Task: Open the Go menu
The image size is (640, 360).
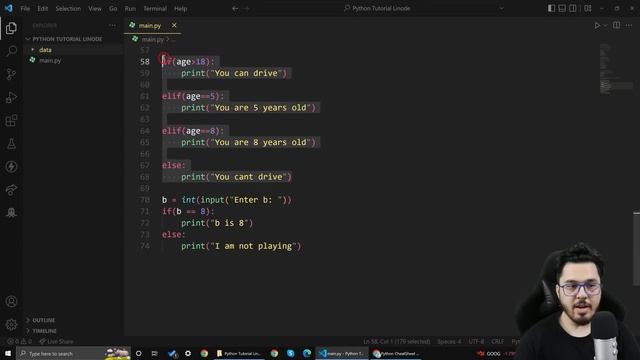Action: pos(113,8)
